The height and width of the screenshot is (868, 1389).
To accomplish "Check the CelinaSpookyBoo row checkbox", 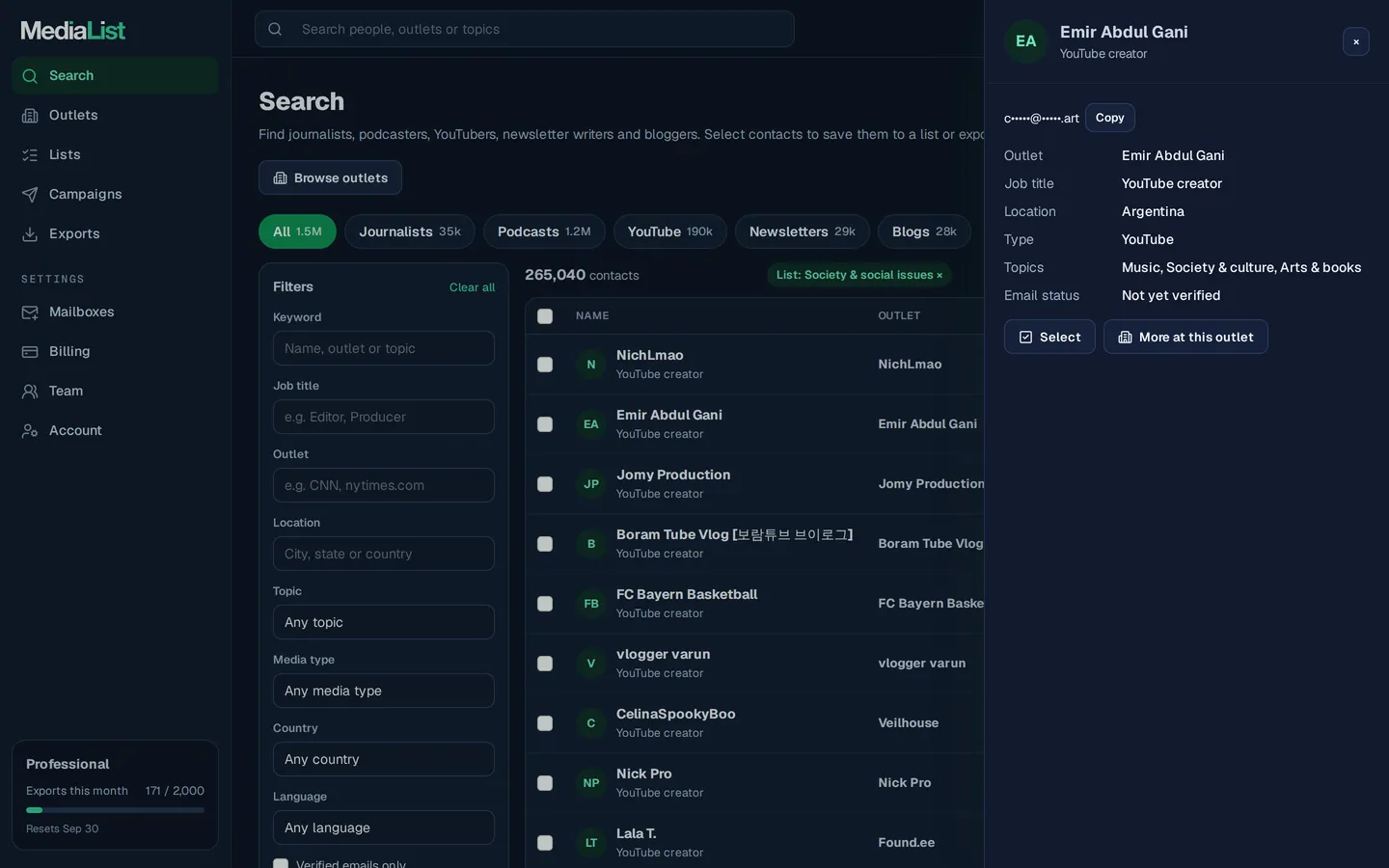I will coord(545,723).
